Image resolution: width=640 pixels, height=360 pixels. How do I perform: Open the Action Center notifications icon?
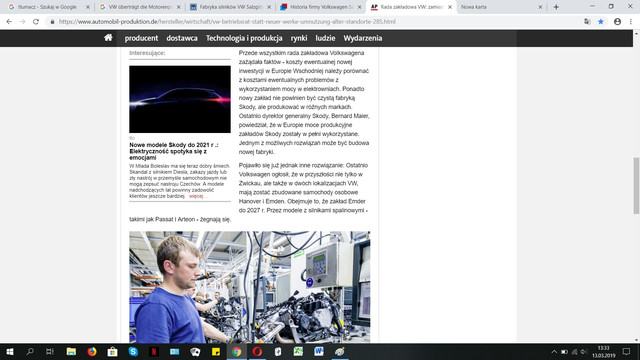pyautogui.click(x=626, y=351)
